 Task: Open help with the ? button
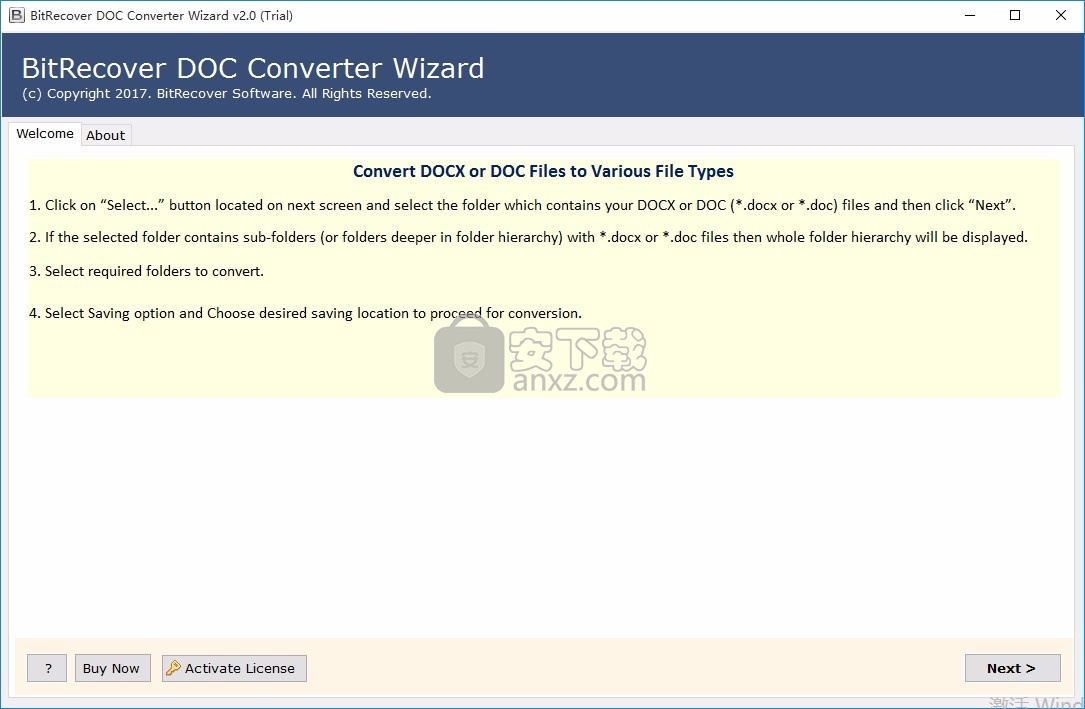pos(47,668)
